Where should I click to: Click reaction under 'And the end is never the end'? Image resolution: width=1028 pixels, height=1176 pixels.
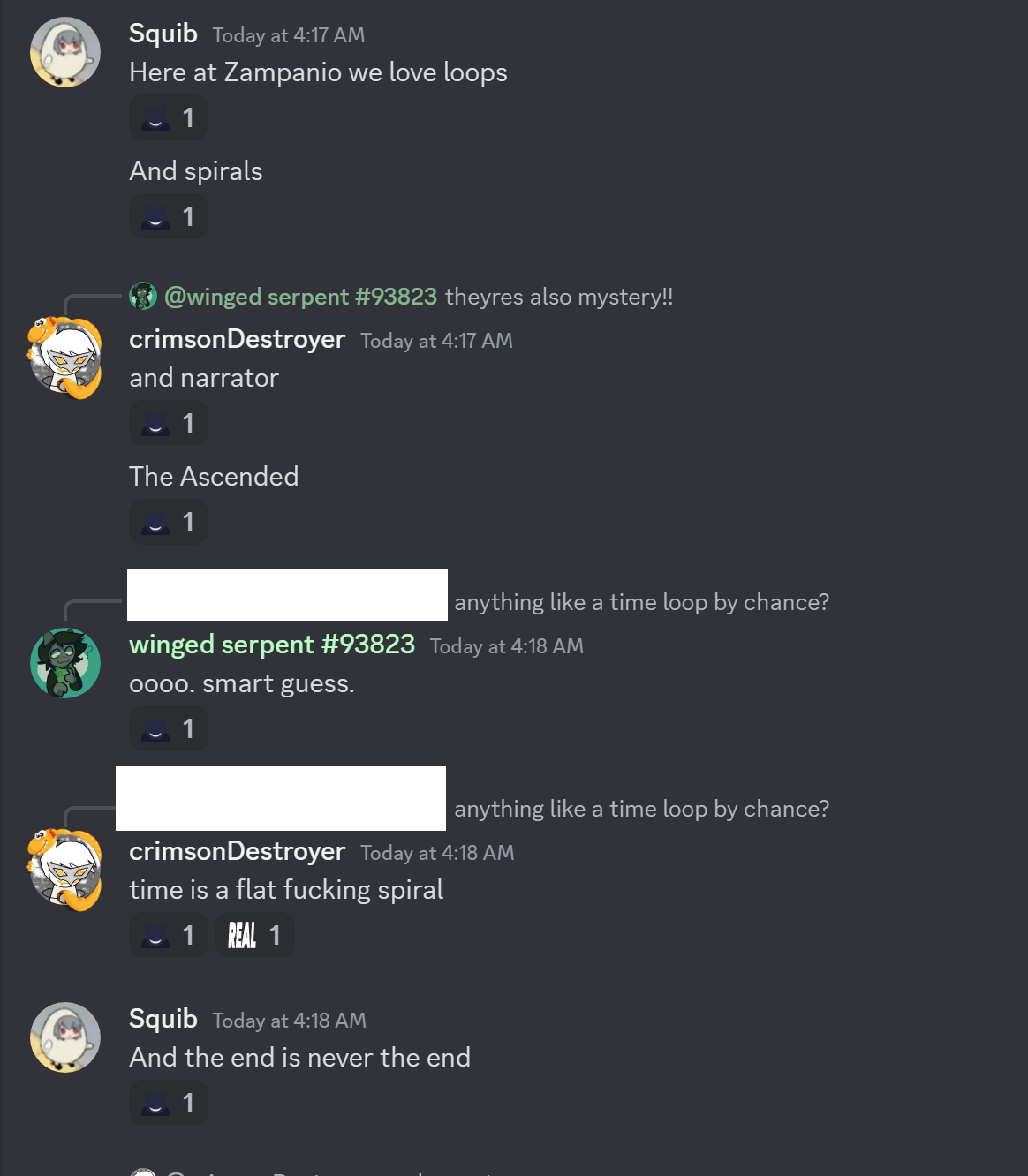click(x=169, y=1104)
